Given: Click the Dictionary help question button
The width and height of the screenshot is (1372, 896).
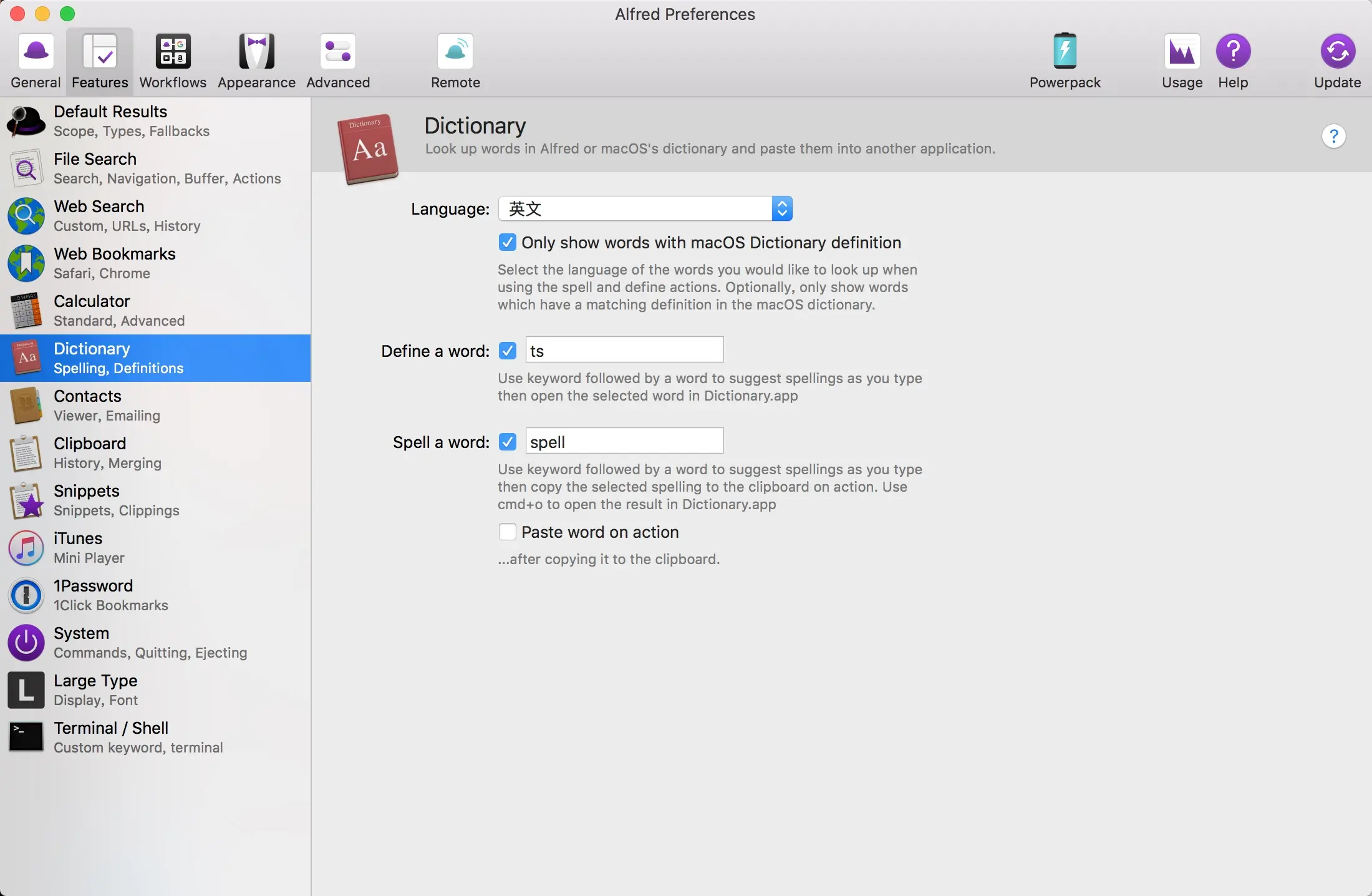Looking at the screenshot, I should (x=1333, y=136).
